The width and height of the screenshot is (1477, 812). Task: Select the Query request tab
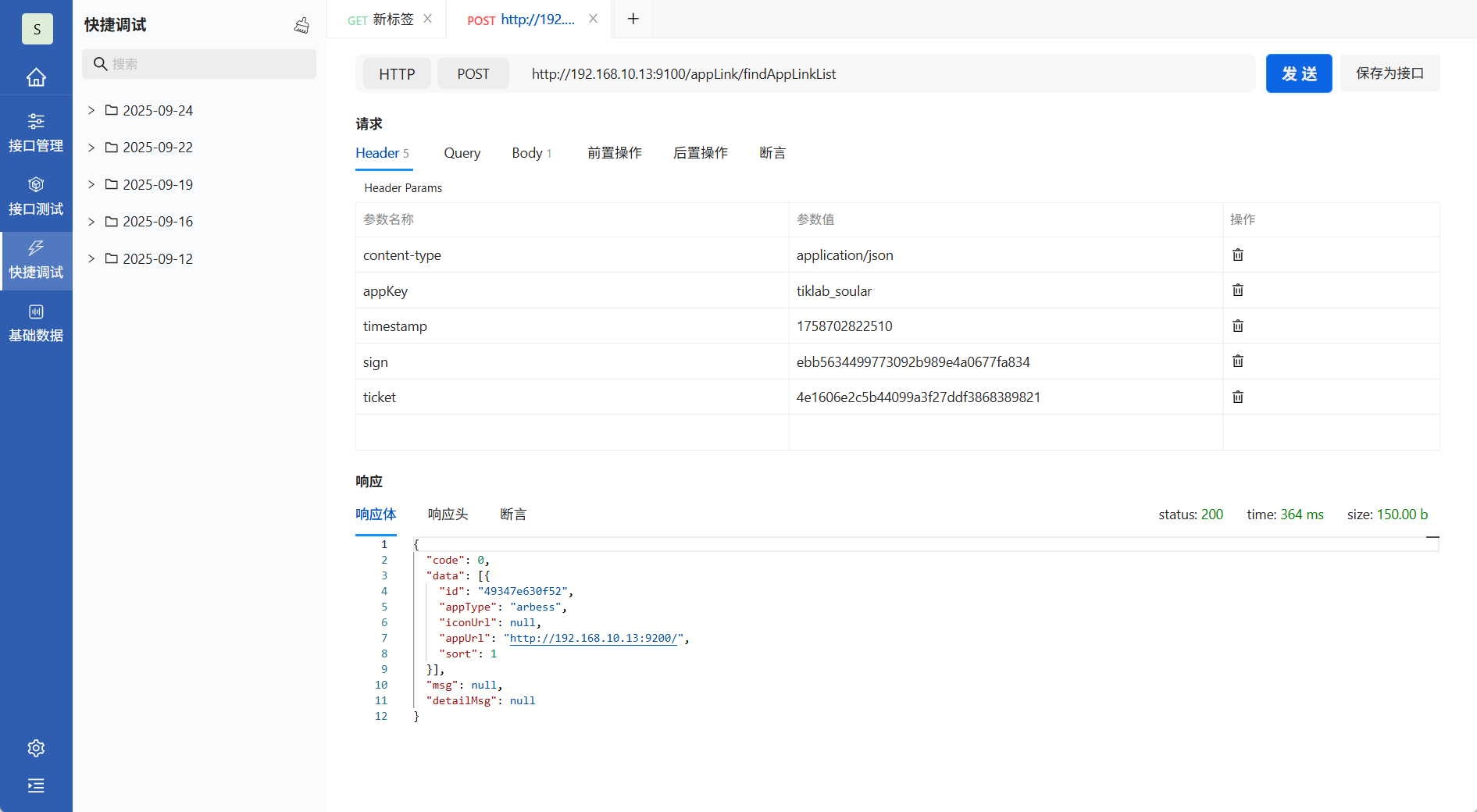pyautogui.click(x=462, y=153)
